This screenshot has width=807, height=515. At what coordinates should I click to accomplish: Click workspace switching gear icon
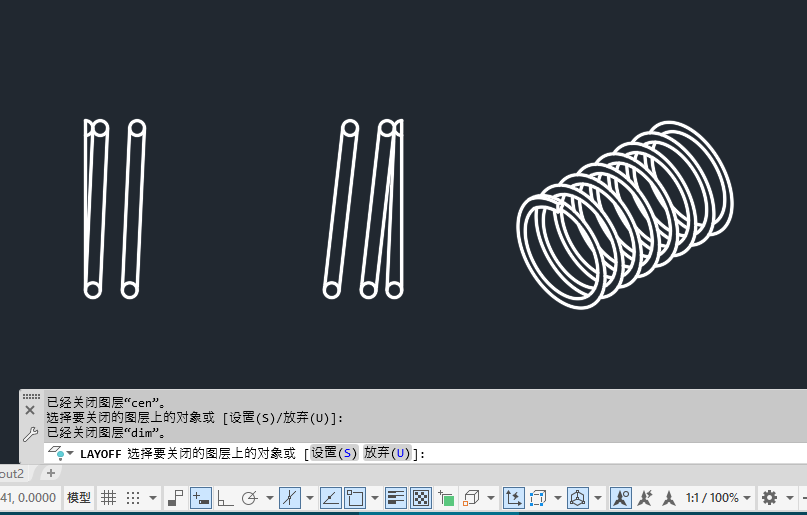(769, 498)
